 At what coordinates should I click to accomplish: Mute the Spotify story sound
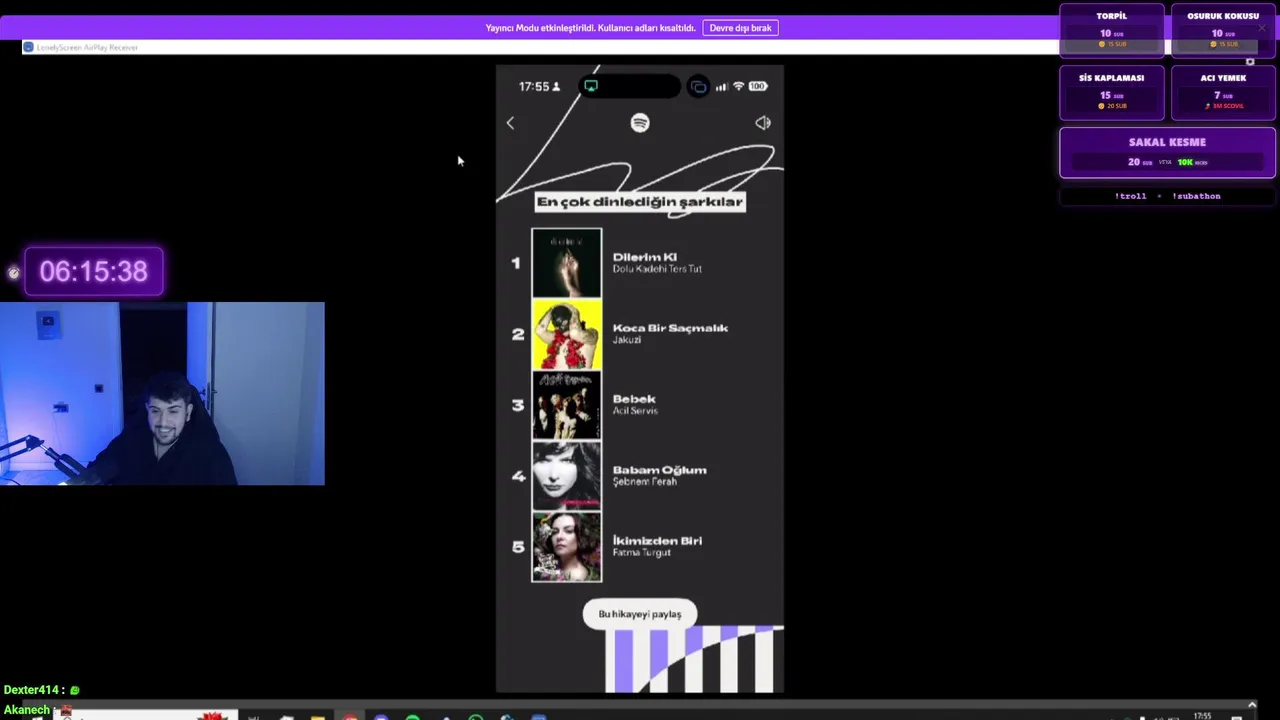click(x=763, y=122)
